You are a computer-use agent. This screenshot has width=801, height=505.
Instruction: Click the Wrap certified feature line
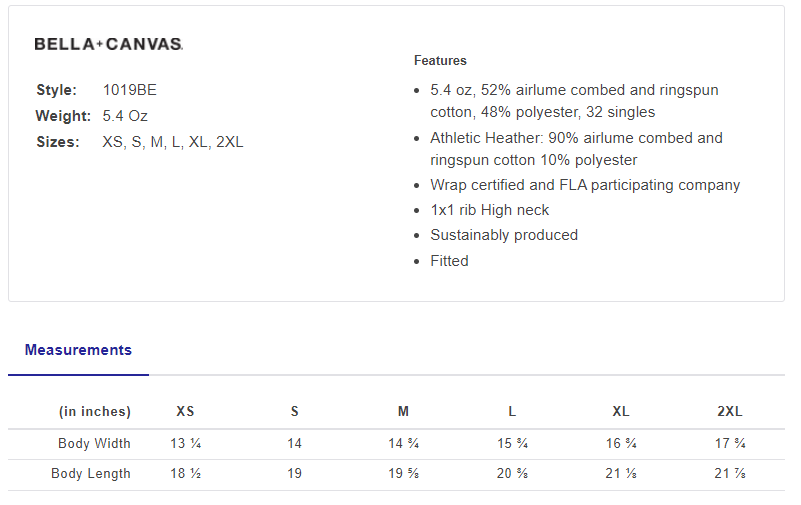585,185
